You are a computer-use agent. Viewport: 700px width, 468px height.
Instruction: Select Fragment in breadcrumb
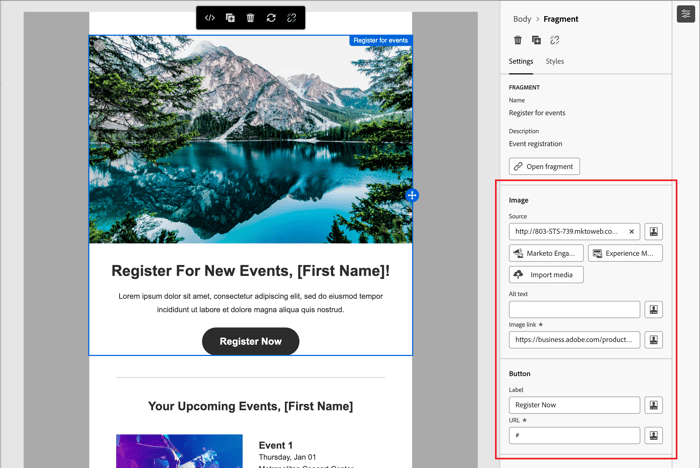(561, 19)
